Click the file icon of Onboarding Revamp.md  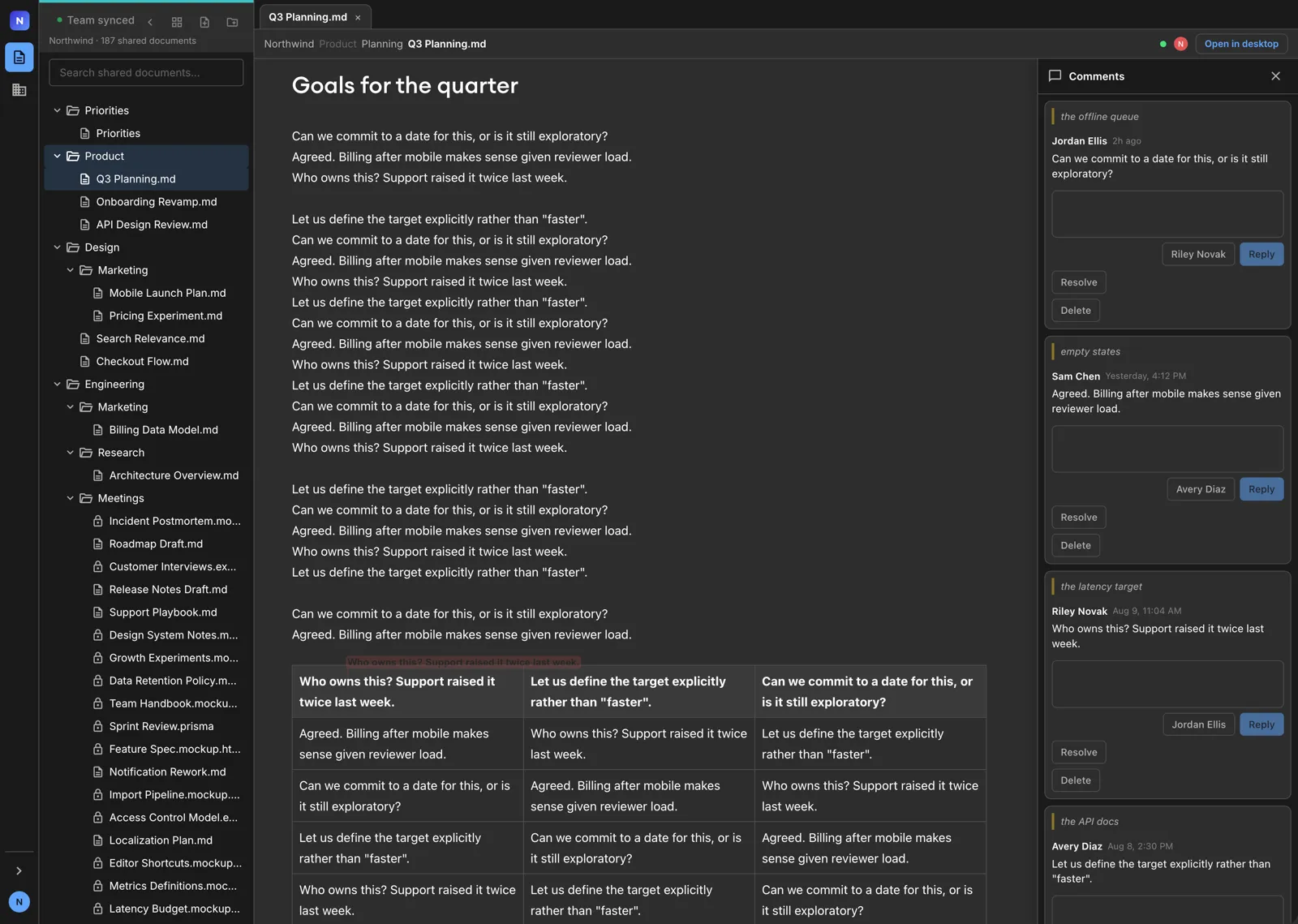84,201
